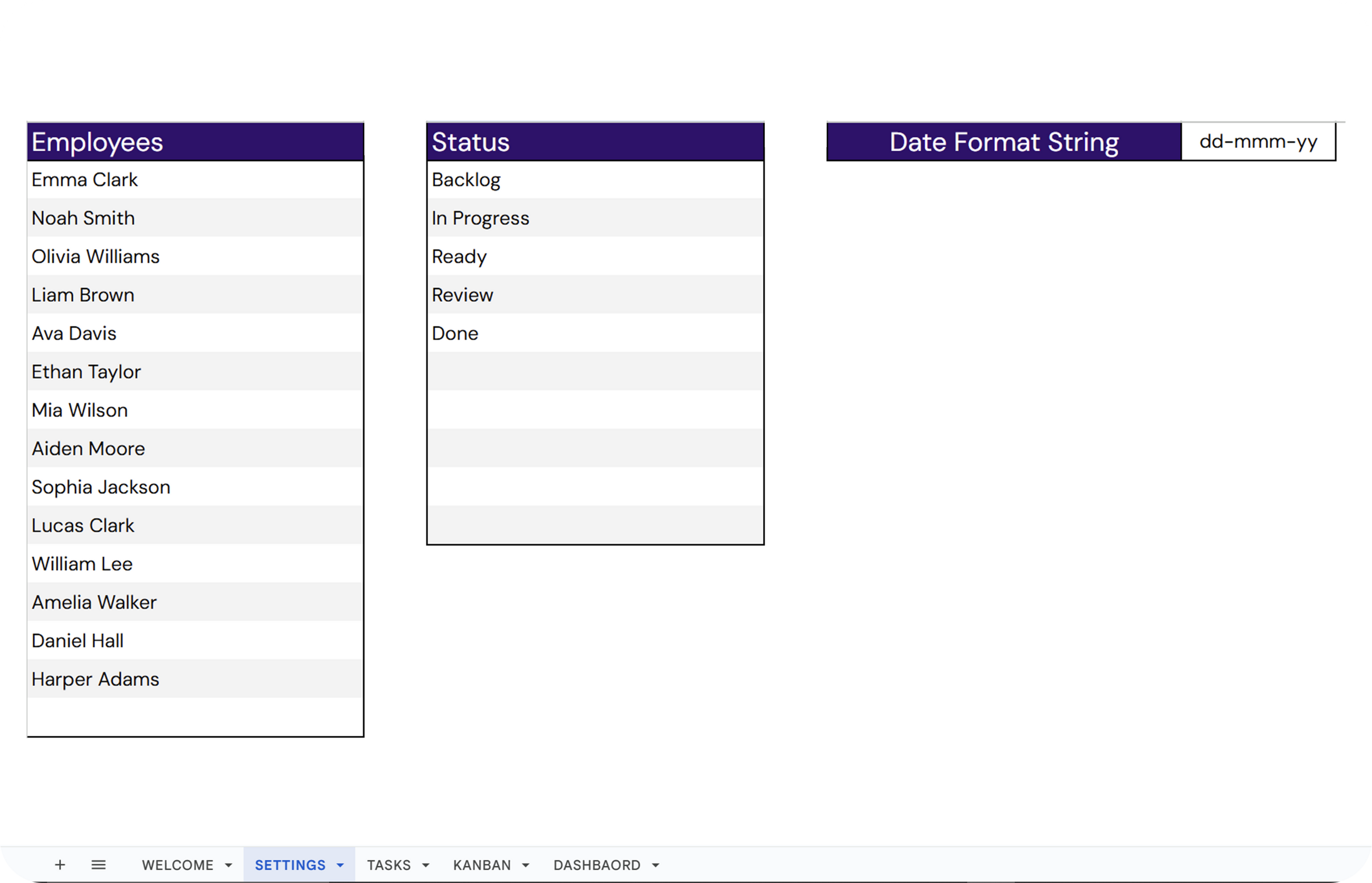Open the TASKS tab dropdown arrow
1372x883 pixels.
click(x=426, y=865)
